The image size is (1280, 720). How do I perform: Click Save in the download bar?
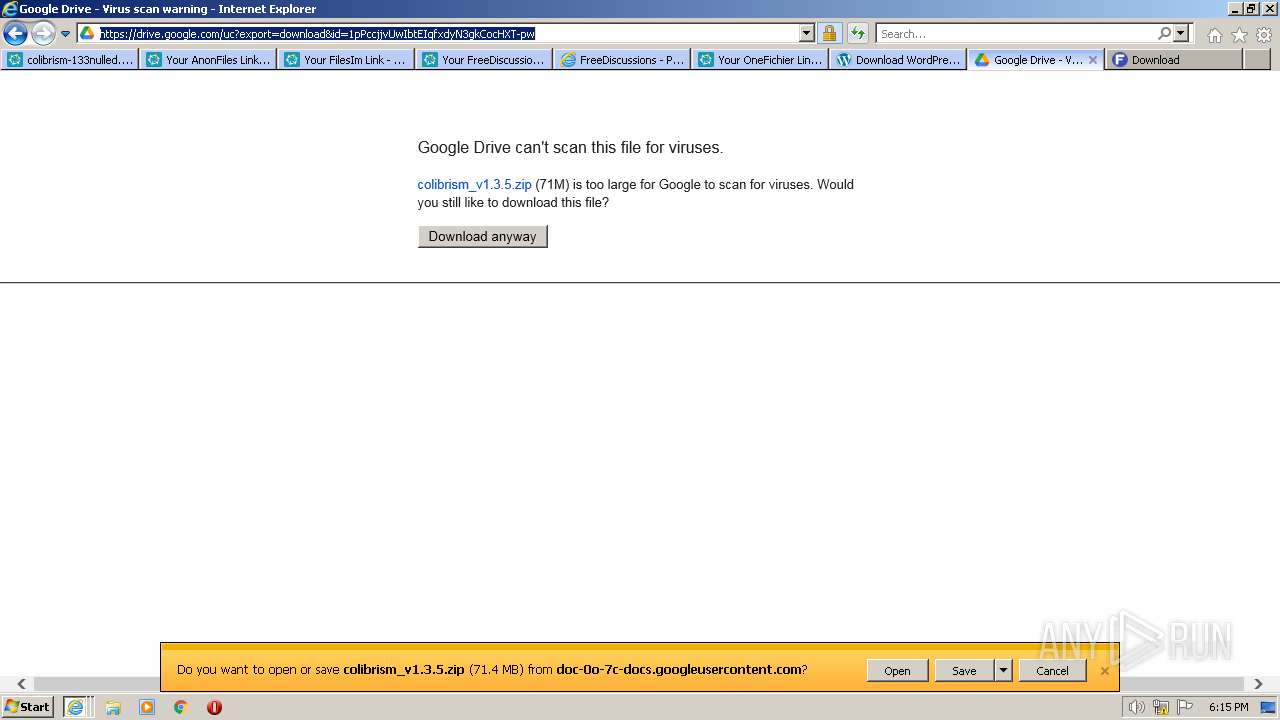(x=964, y=670)
